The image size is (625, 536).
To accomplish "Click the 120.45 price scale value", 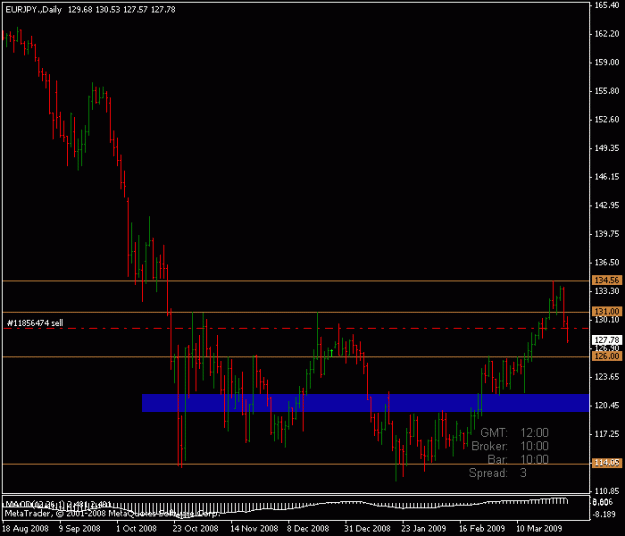I will pos(607,405).
